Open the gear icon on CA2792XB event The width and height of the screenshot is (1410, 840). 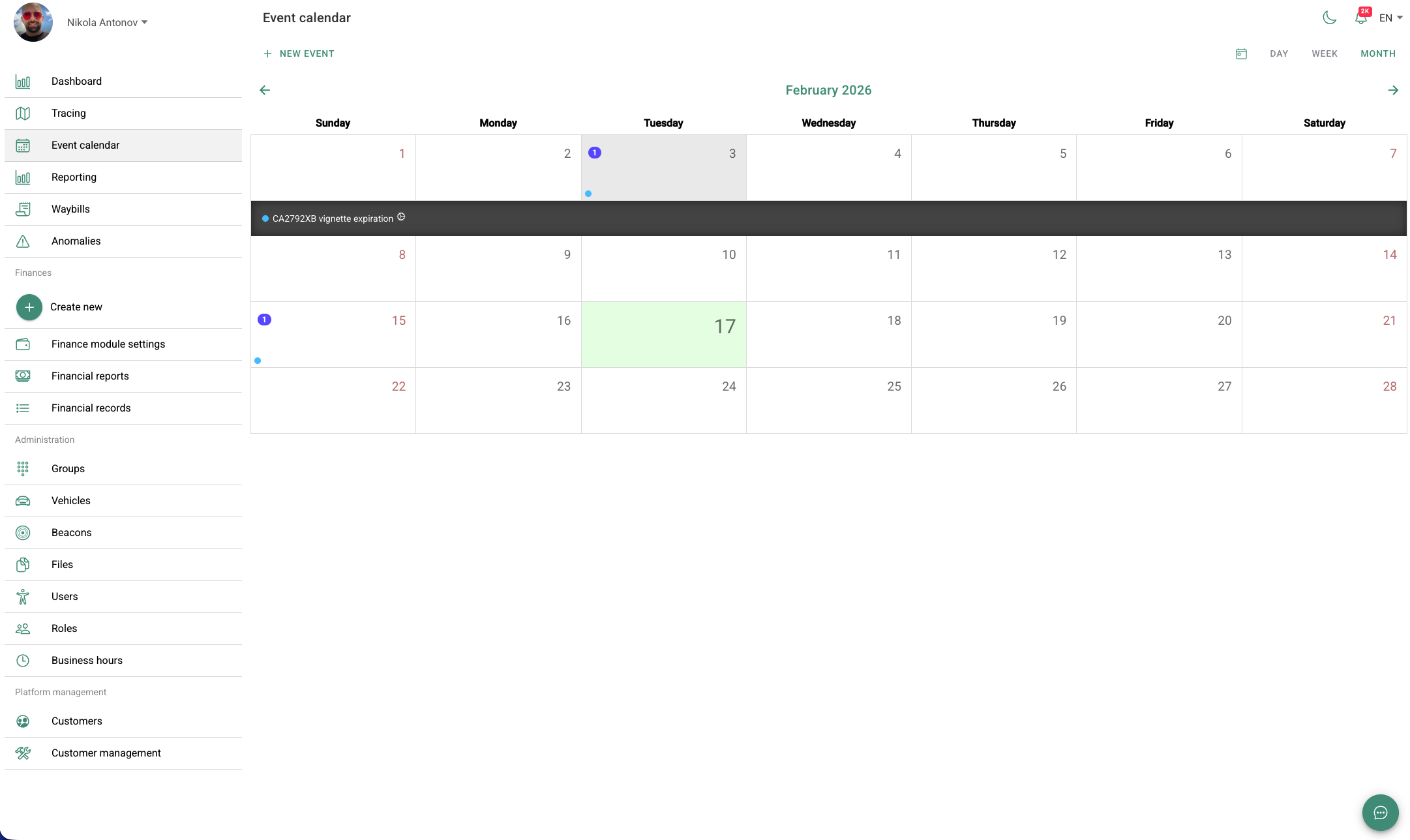[x=401, y=217]
